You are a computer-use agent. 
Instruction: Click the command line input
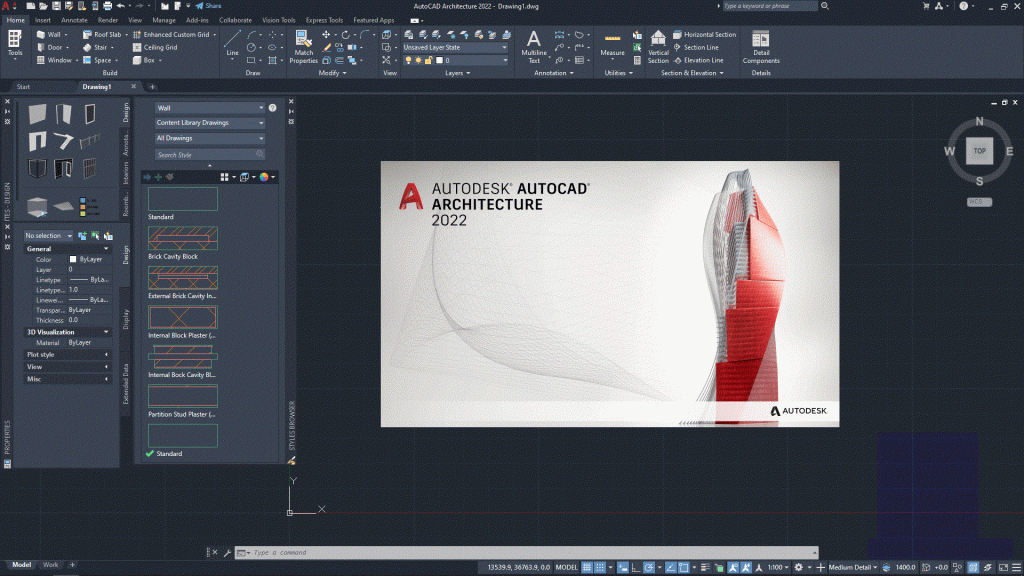click(526, 552)
